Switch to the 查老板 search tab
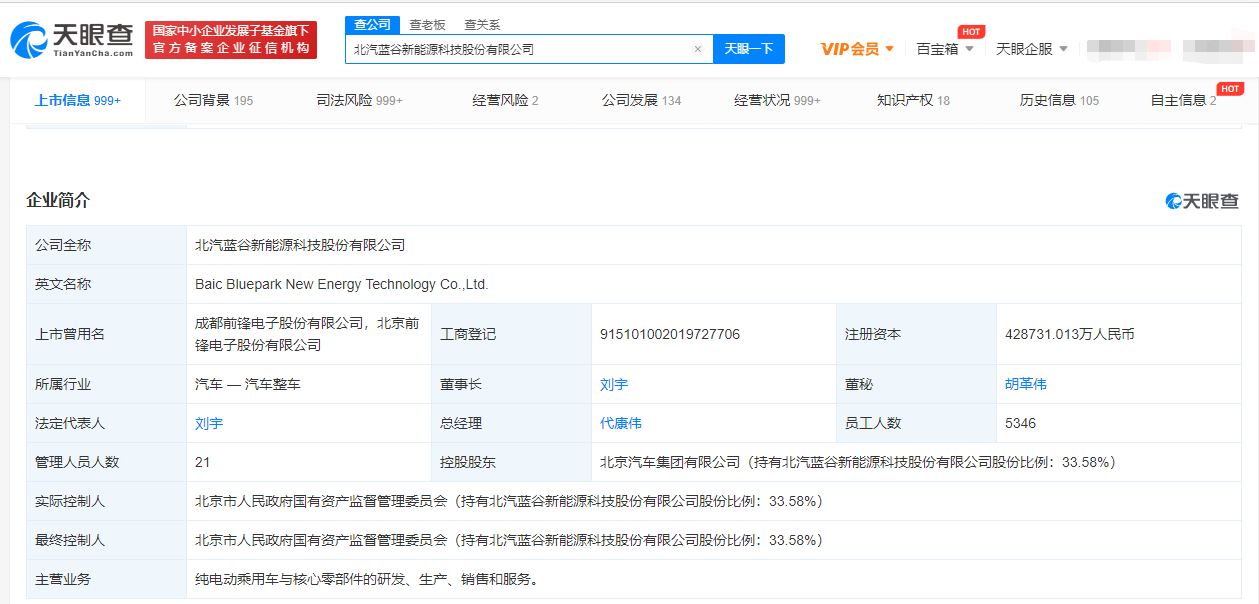 427,25
